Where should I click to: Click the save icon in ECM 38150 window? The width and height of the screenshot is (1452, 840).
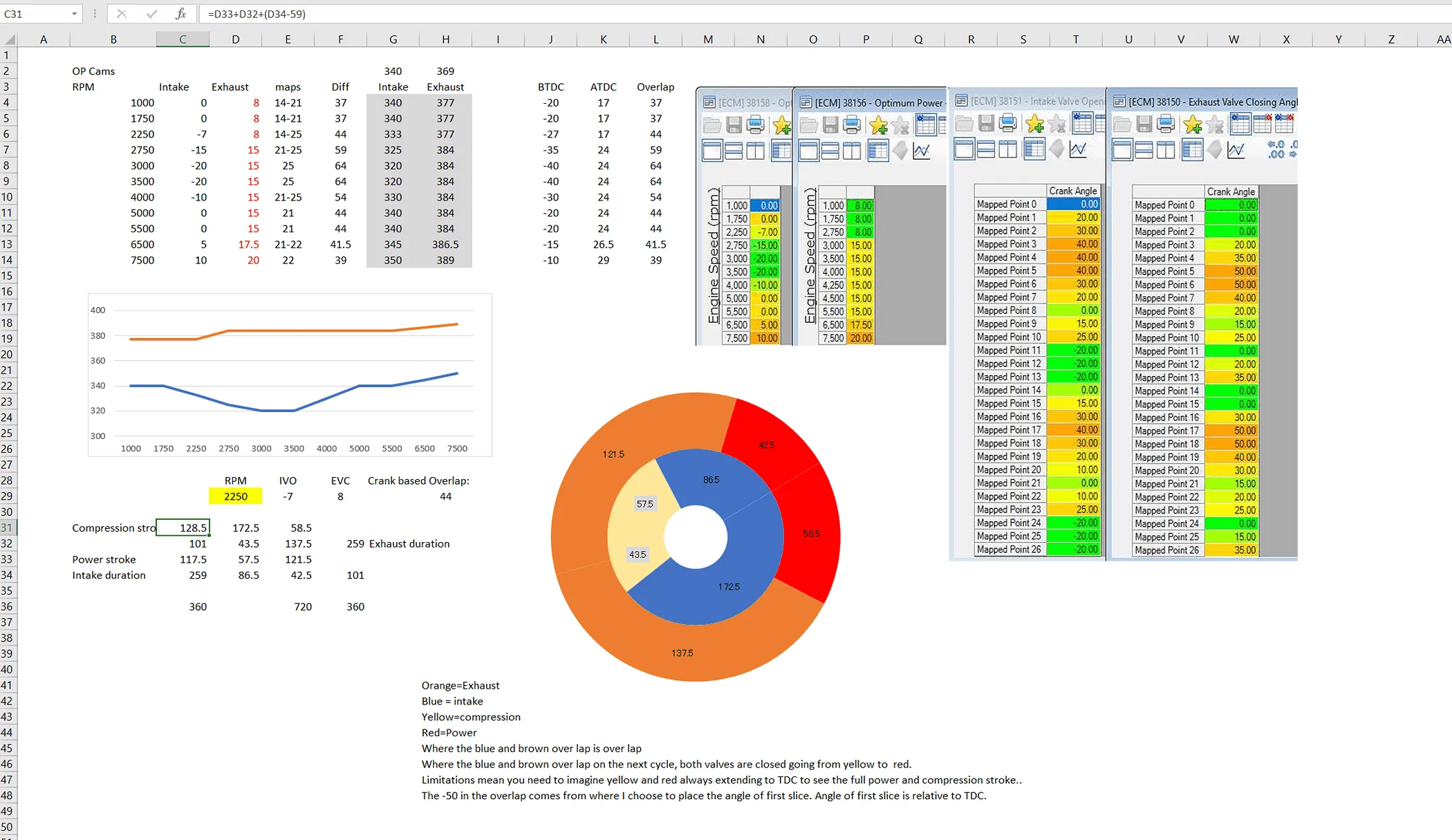point(1144,124)
